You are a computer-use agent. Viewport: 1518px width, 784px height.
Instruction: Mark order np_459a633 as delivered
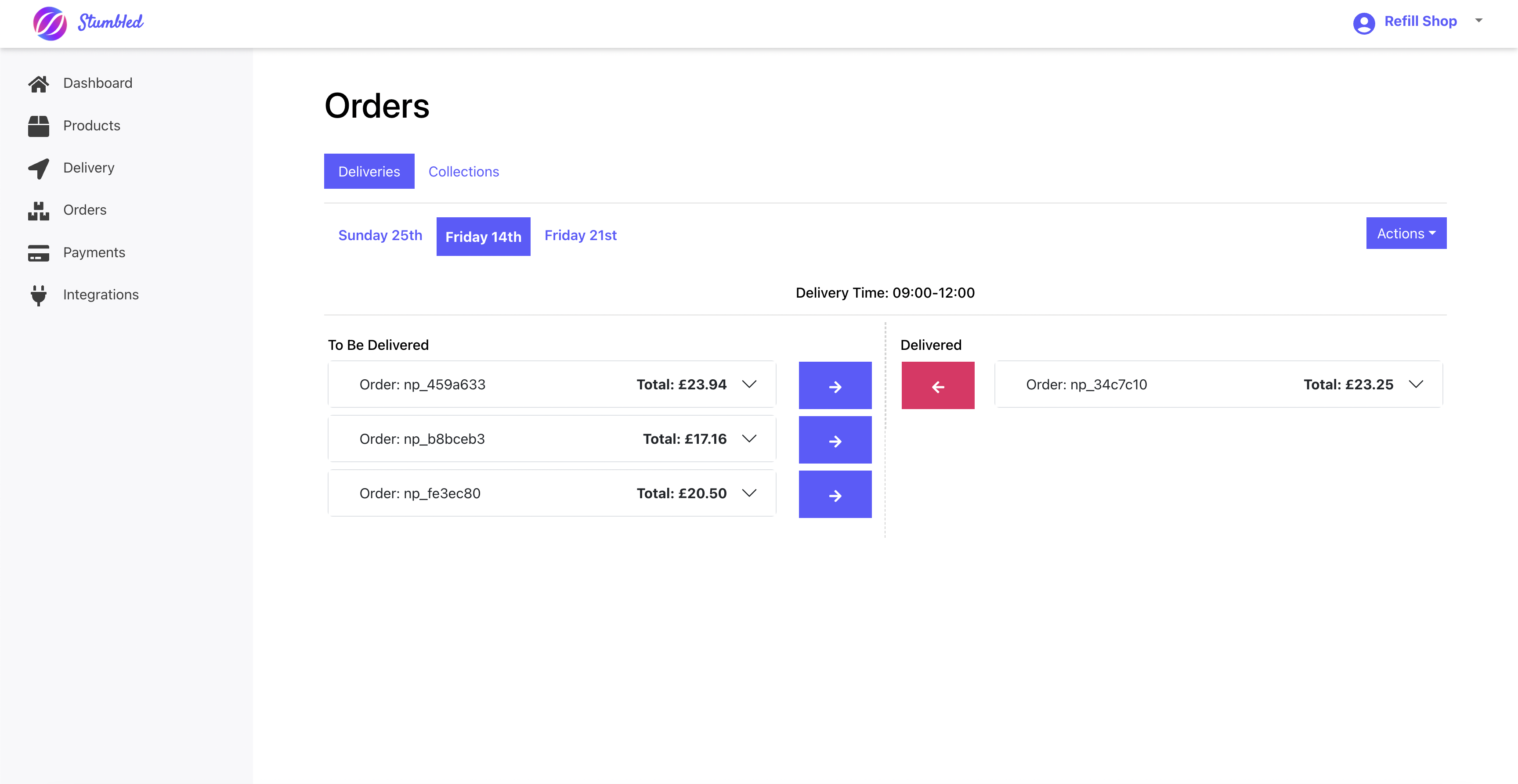pyautogui.click(x=835, y=386)
